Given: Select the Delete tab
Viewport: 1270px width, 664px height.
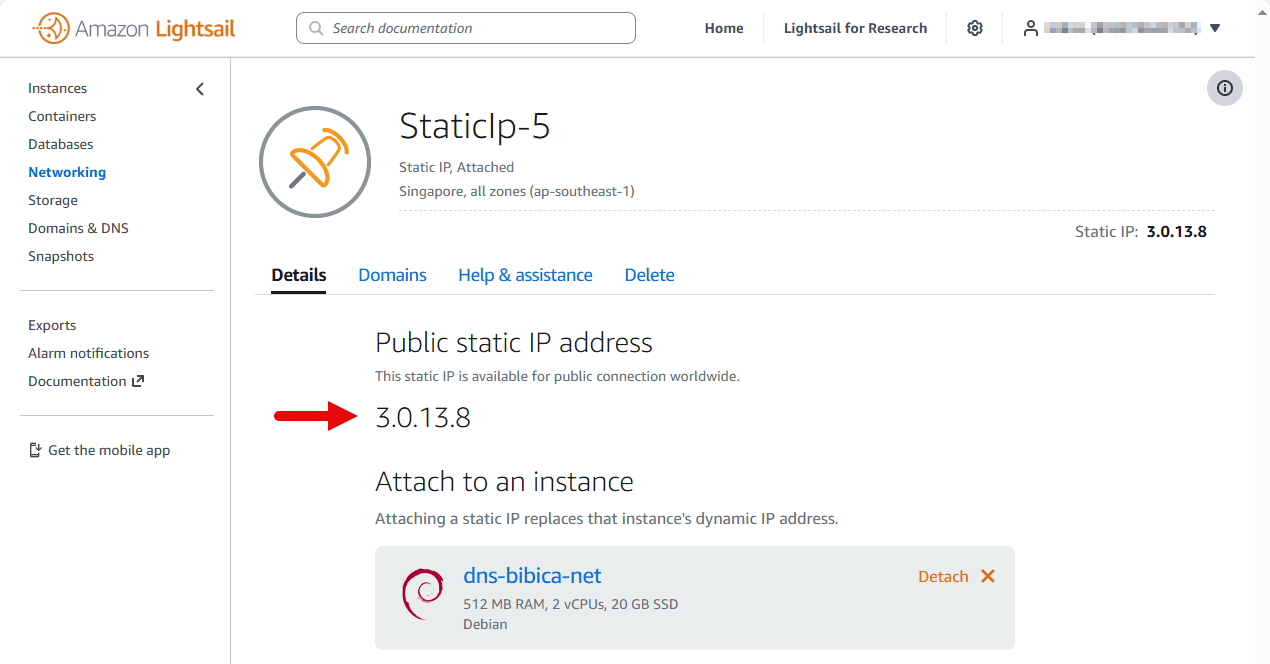Looking at the screenshot, I should tap(649, 275).
